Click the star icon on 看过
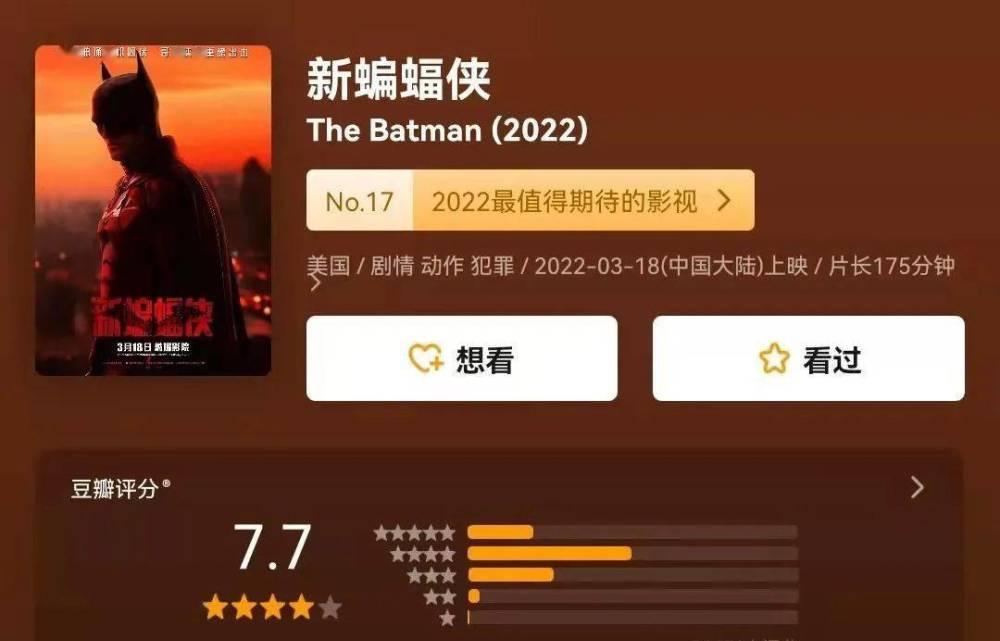Viewport: 1000px width, 641px height. pyautogui.click(x=774, y=358)
